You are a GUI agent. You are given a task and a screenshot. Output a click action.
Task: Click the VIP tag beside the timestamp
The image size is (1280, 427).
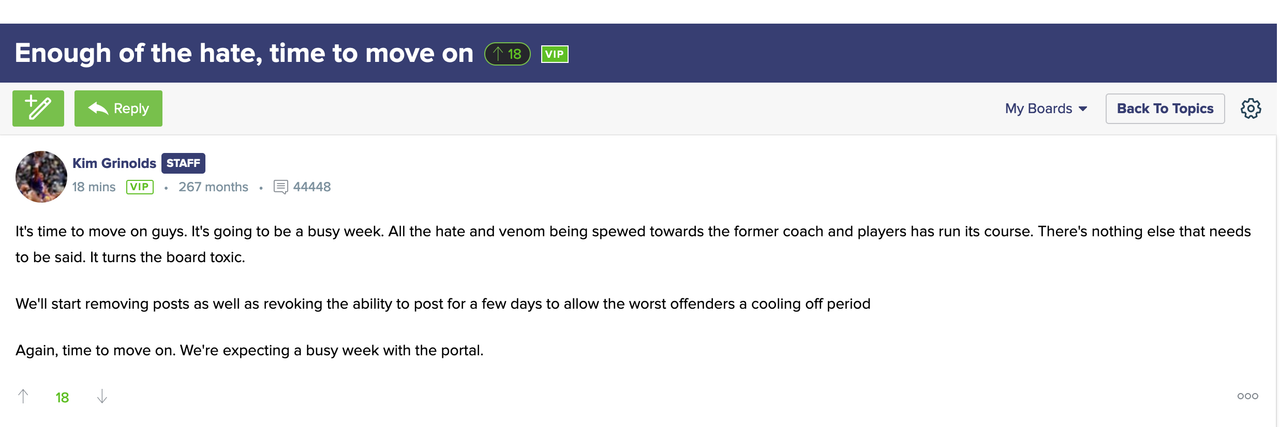(139, 187)
